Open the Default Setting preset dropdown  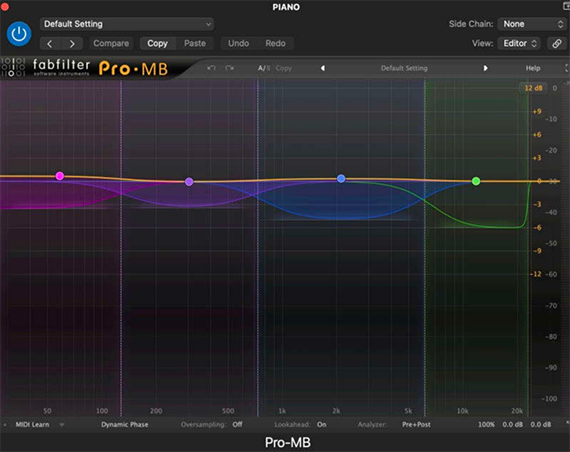(x=127, y=24)
